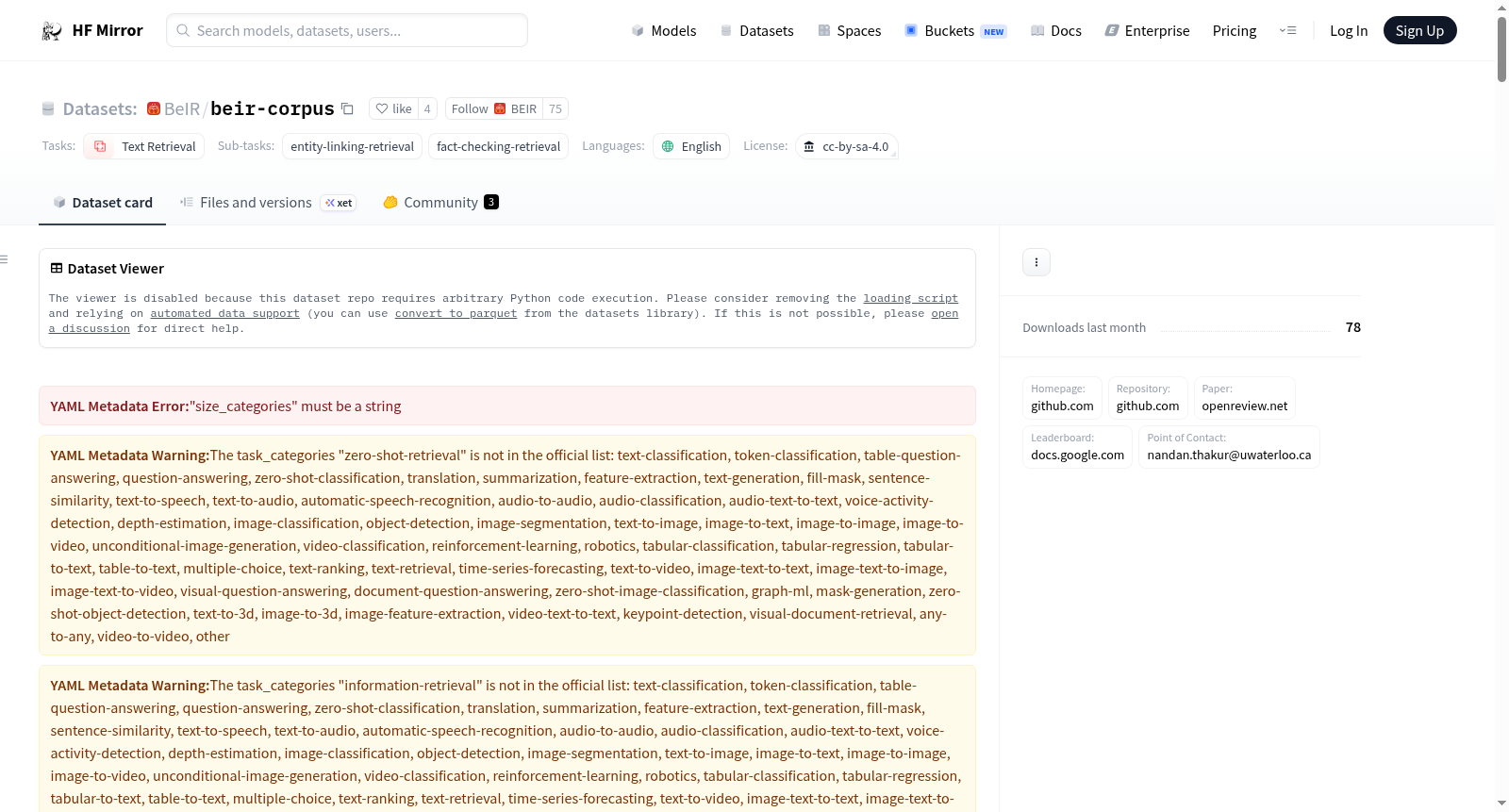Open Docs in the top navigation
This screenshot has width=1509, height=812.
(x=1056, y=30)
